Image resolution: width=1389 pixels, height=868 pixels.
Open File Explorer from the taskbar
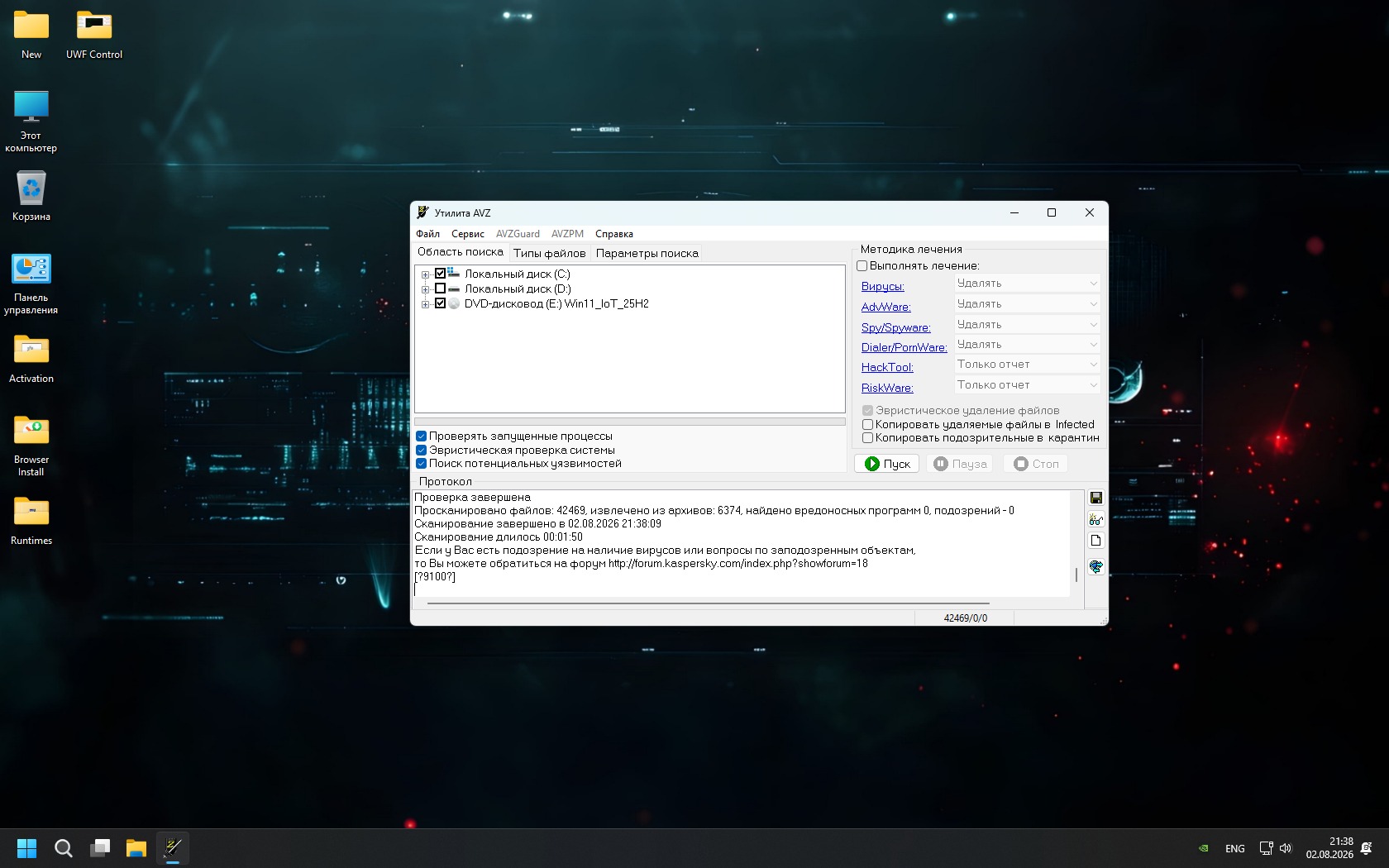pyautogui.click(x=136, y=848)
